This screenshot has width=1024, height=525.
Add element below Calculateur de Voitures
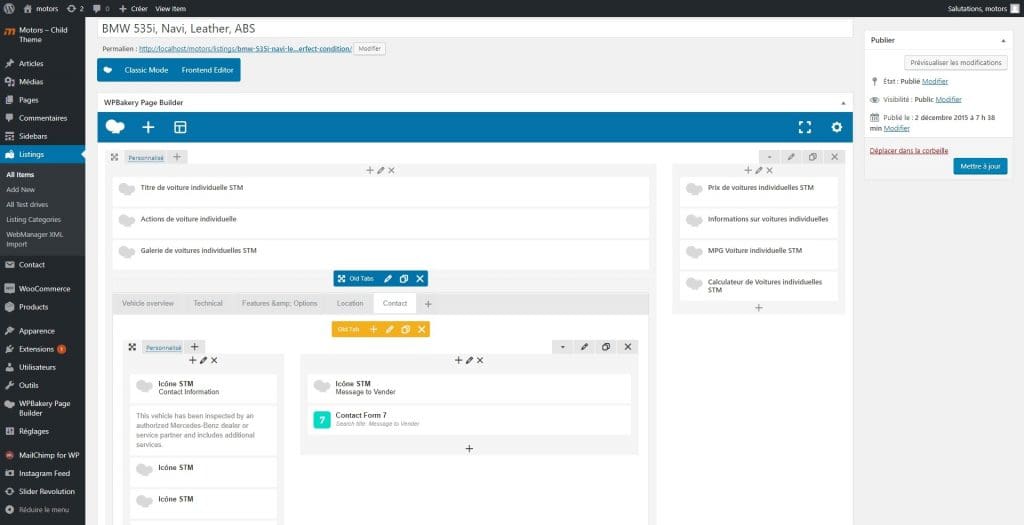click(758, 308)
